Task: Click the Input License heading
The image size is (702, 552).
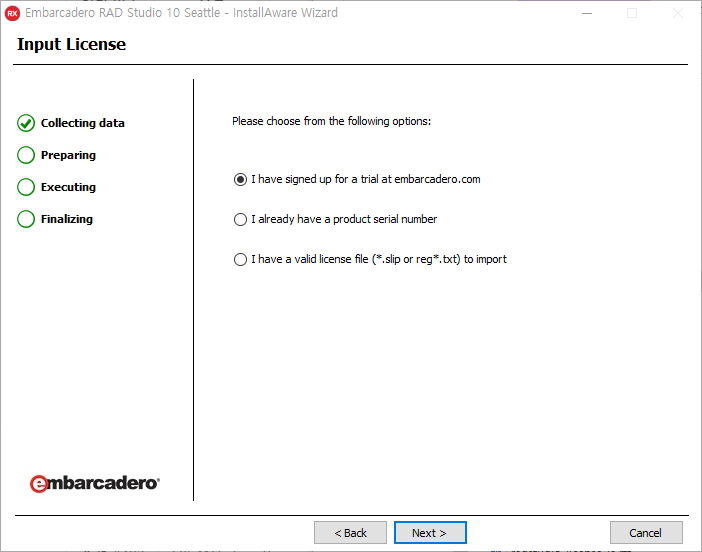Action: 71,45
